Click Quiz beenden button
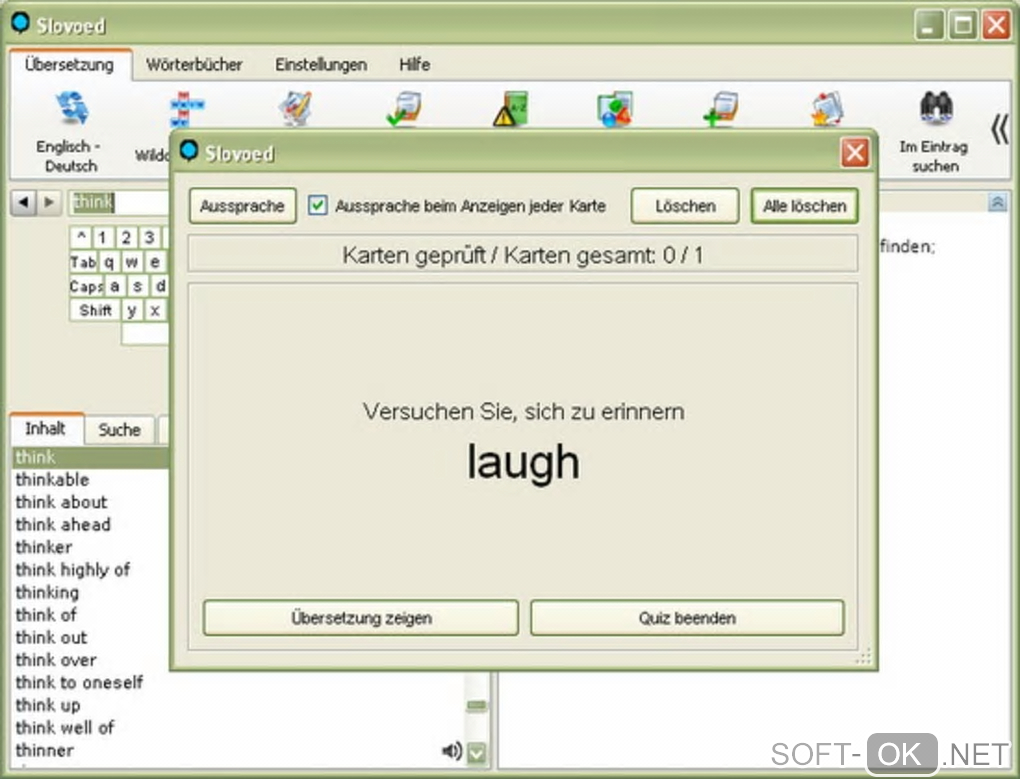Viewport: 1020px width, 779px height. (x=687, y=618)
